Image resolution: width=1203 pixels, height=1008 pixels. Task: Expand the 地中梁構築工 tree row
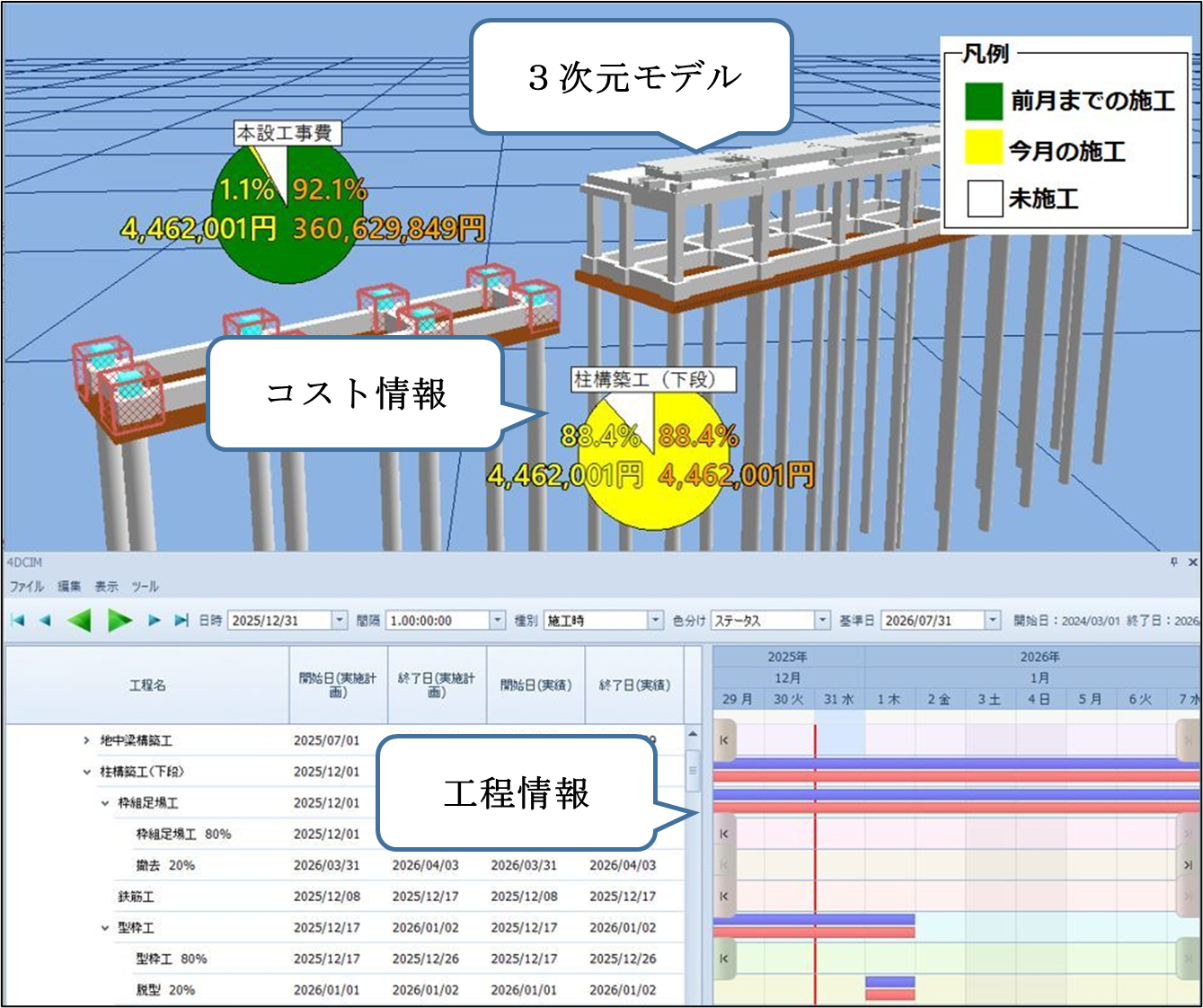click(x=86, y=740)
